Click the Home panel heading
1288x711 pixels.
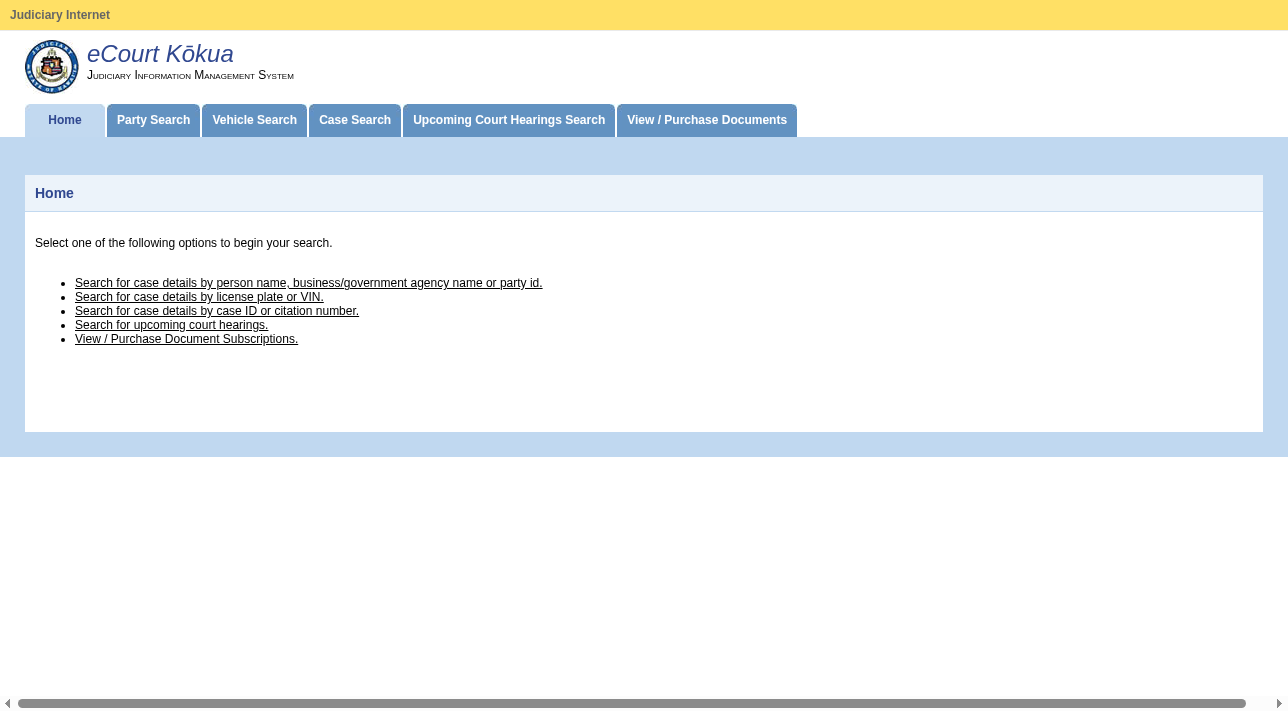54,193
